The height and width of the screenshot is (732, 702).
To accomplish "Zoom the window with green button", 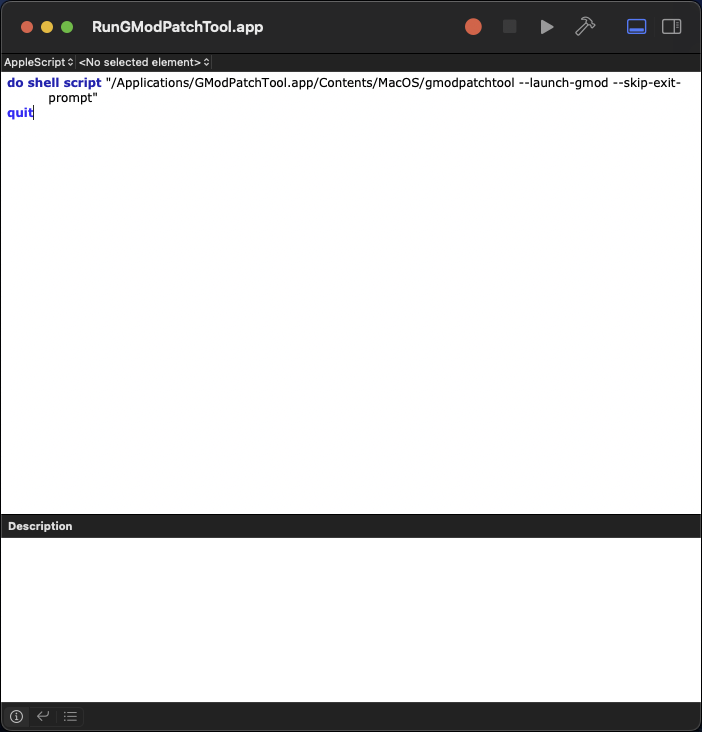I will pos(67,27).
